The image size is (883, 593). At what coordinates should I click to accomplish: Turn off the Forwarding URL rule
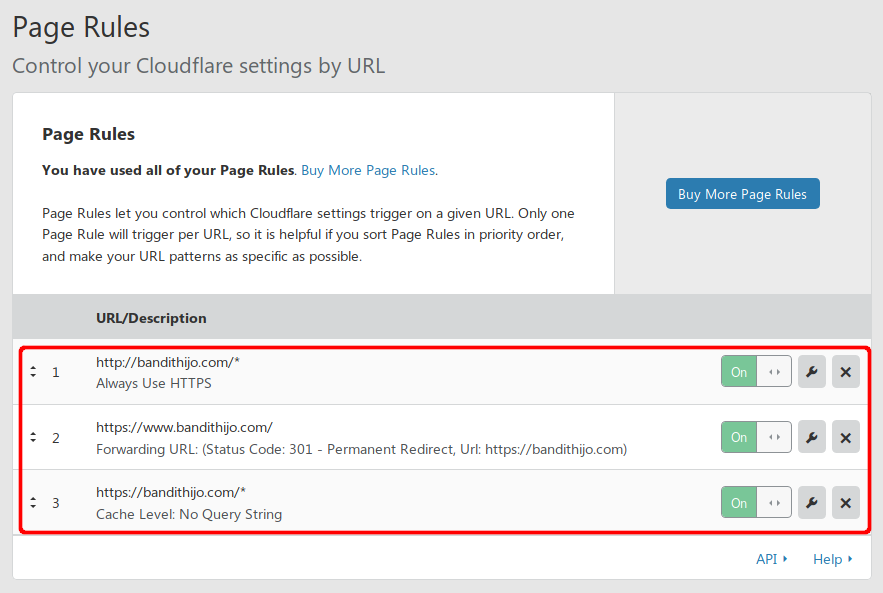click(756, 437)
